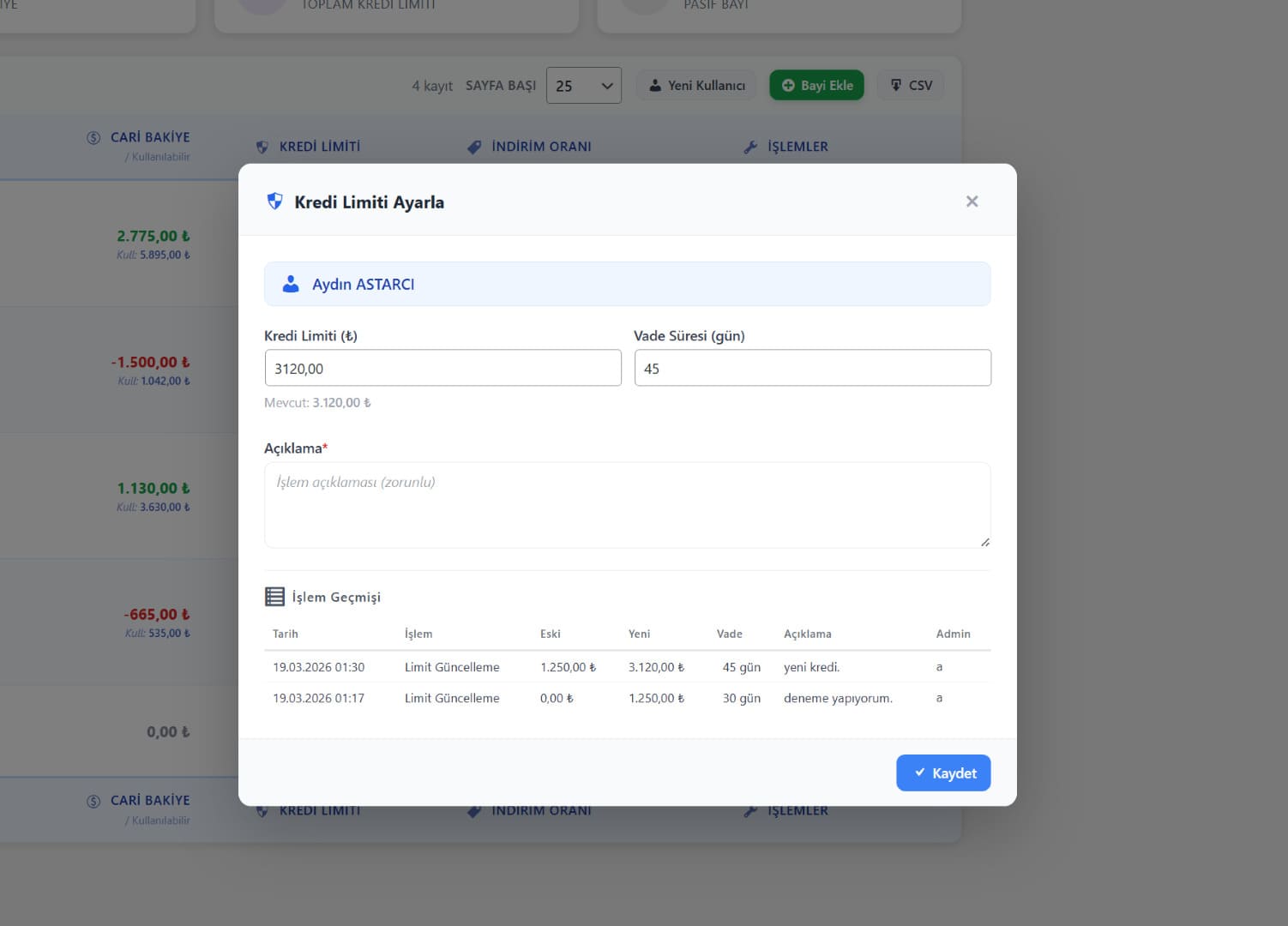Click the İşlem Geçmişi list icon

(274, 597)
